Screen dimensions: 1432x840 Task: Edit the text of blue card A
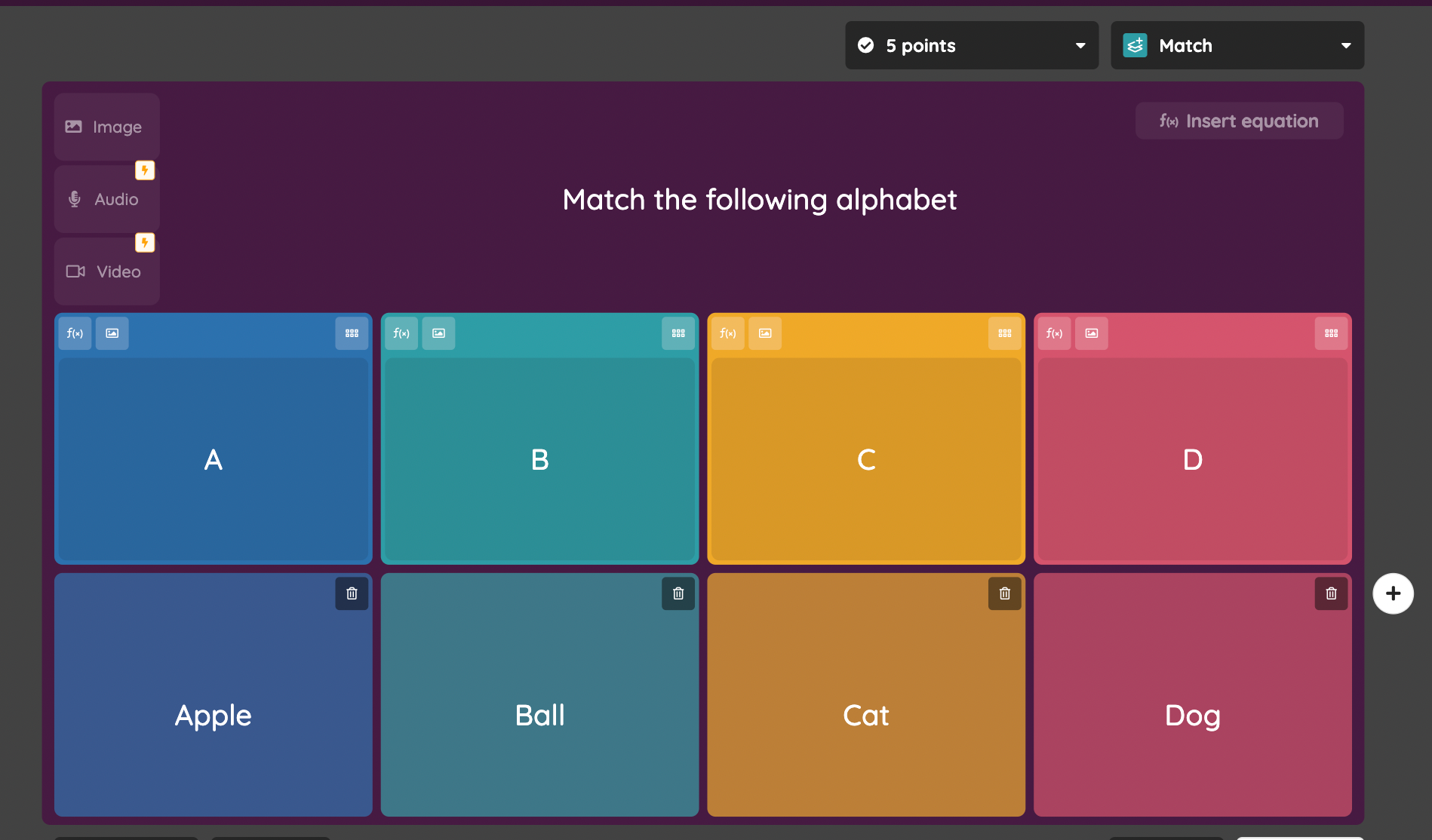tap(214, 459)
